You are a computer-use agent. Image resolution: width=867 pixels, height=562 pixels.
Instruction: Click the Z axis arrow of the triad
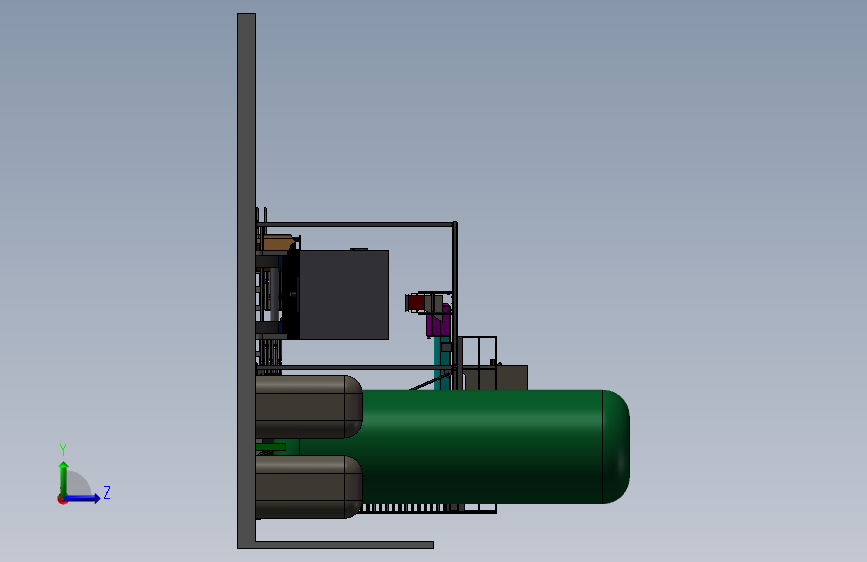[x=83, y=498]
